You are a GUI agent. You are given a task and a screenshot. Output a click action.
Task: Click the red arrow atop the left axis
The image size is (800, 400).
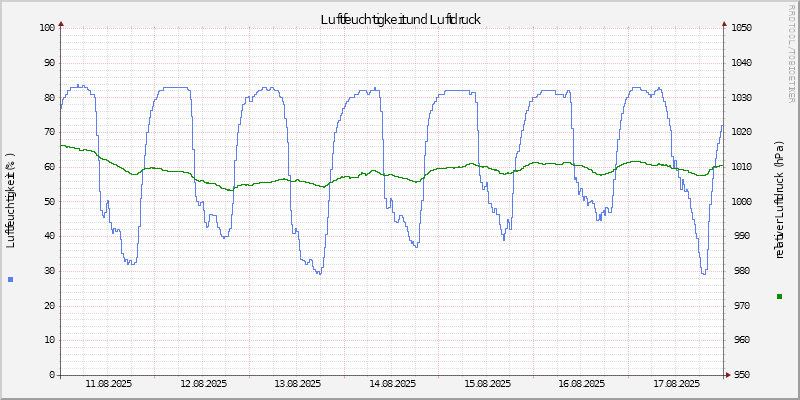pos(61,22)
